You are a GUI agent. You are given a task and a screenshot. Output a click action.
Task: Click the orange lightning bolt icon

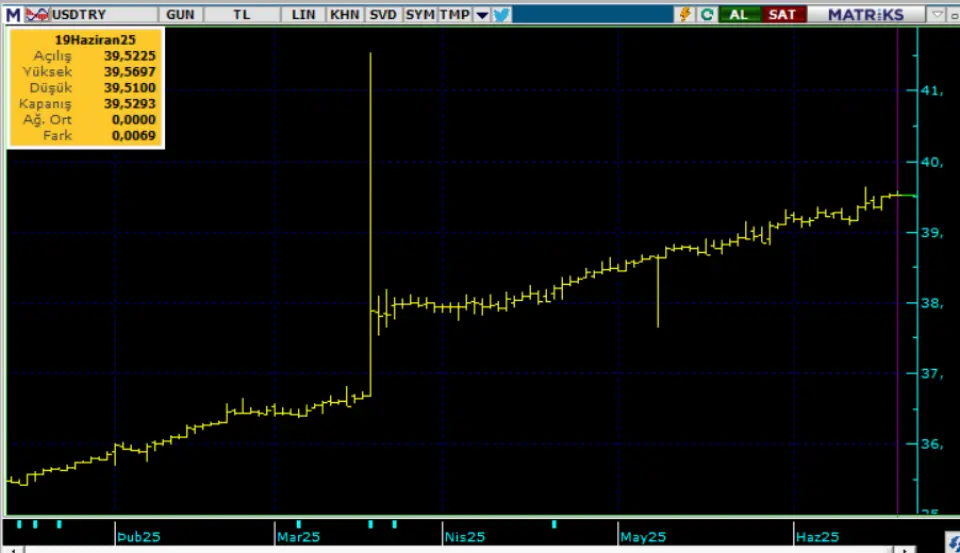pos(684,14)
